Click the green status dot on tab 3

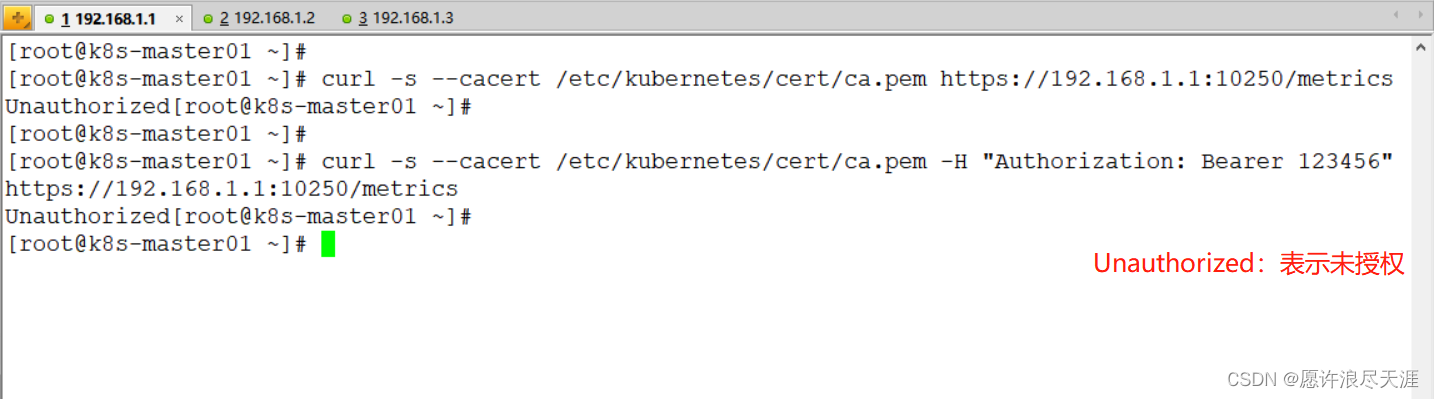346,19
